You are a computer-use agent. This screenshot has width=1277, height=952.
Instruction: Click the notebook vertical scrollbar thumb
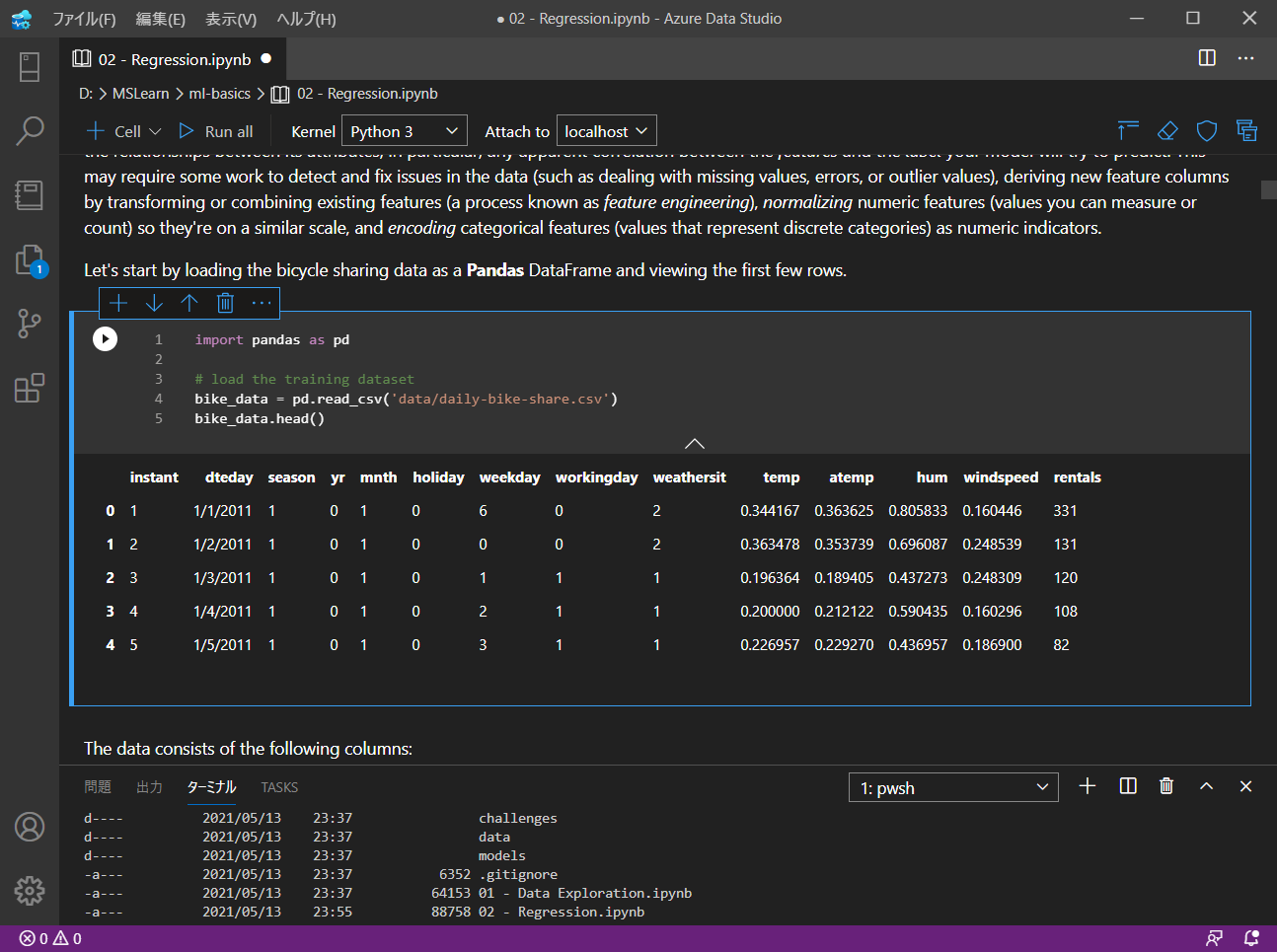point(1268,190)
